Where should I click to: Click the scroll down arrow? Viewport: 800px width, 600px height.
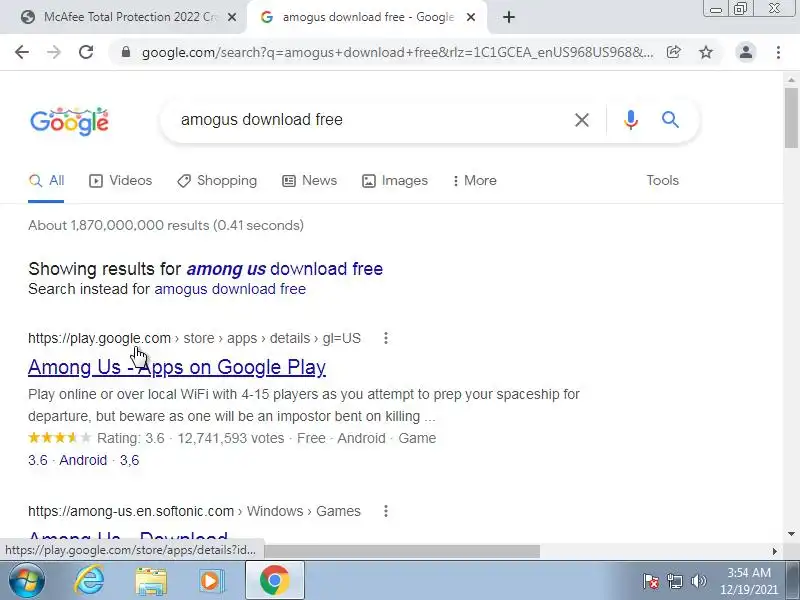pos(791,534)
